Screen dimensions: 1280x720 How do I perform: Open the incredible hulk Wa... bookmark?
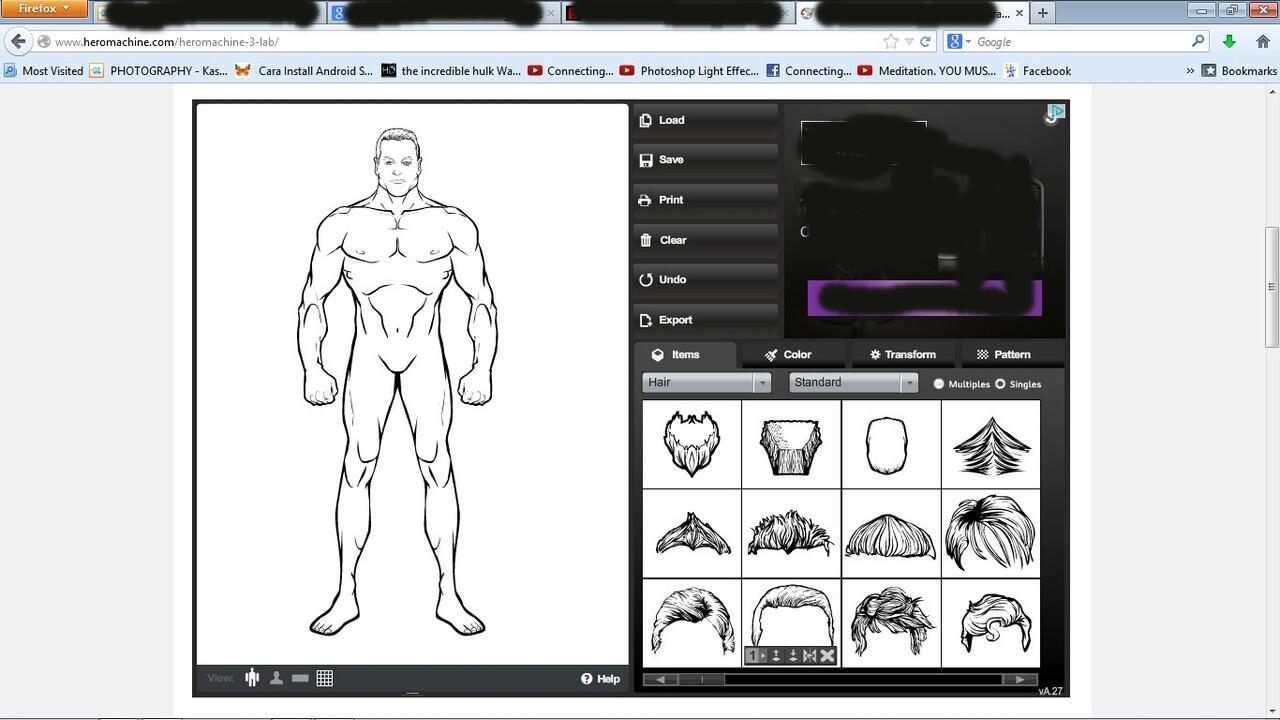[451, 71]
